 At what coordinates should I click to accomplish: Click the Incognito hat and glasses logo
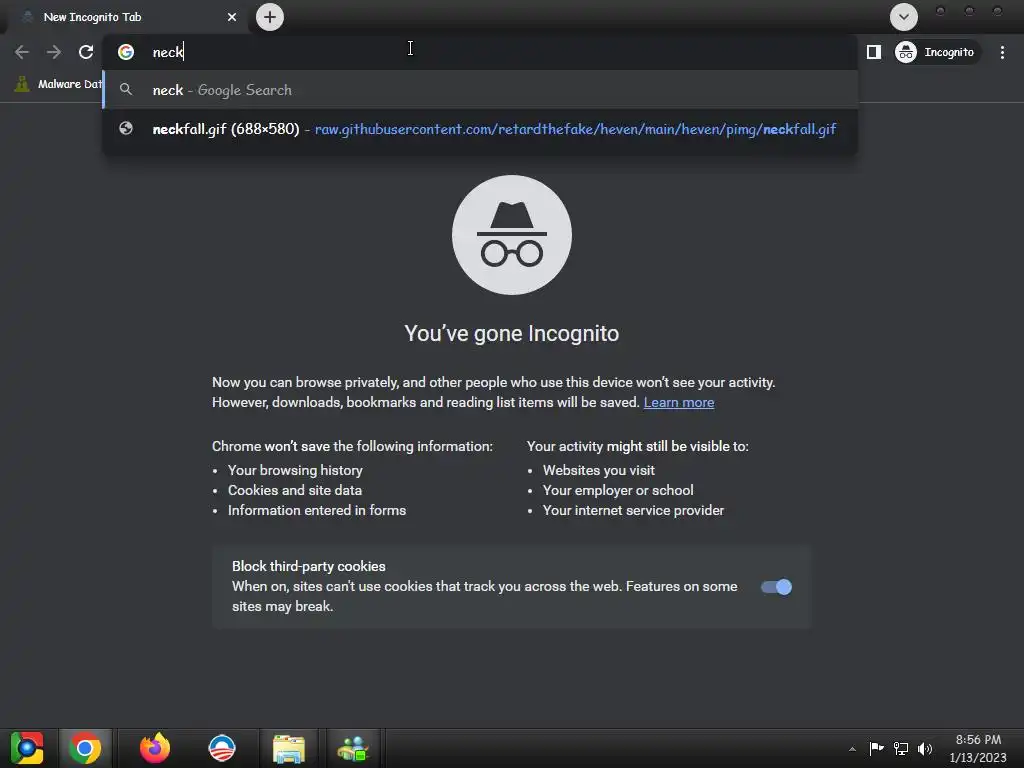click(512, 235)
